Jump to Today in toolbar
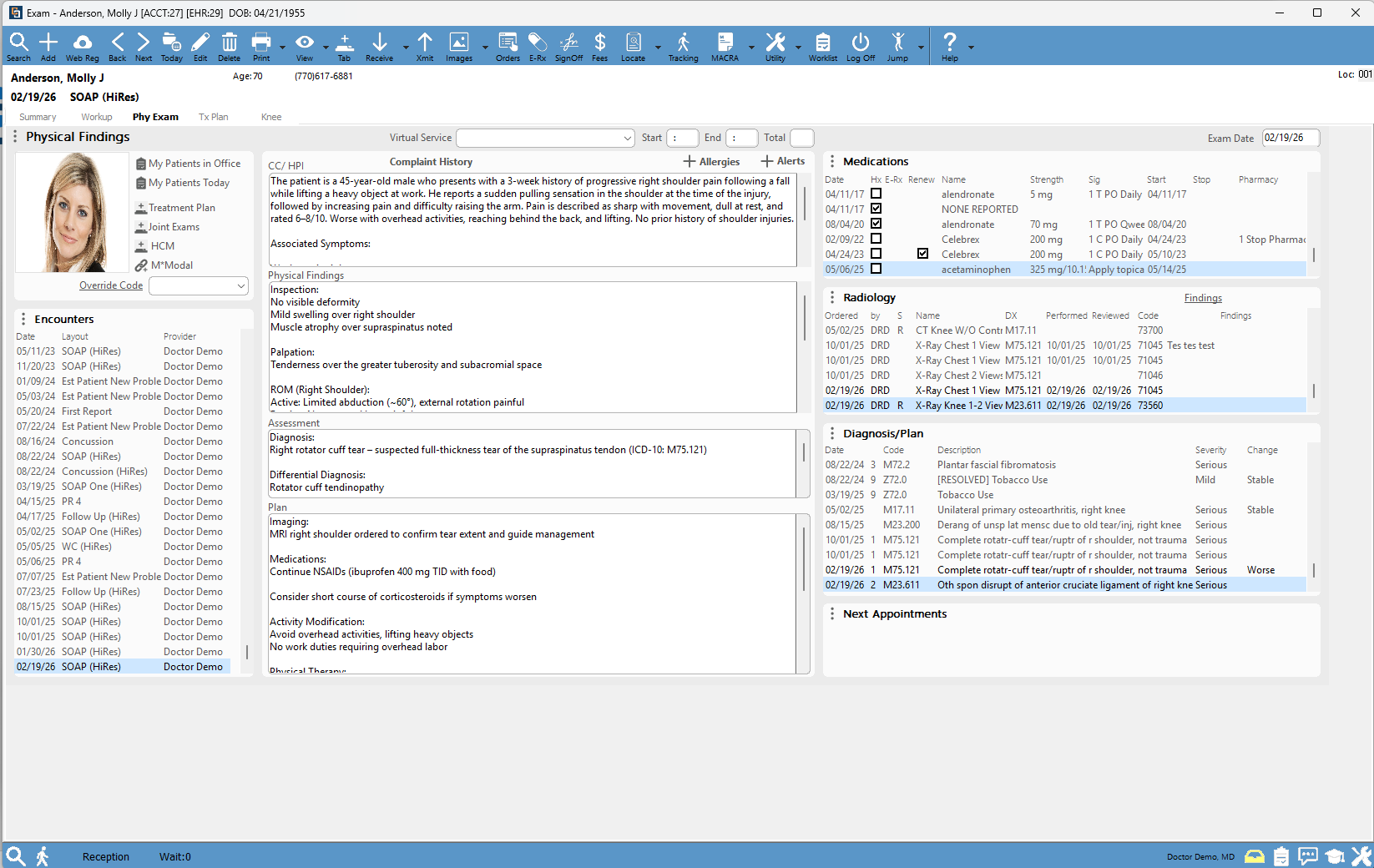 coord(172,47)
